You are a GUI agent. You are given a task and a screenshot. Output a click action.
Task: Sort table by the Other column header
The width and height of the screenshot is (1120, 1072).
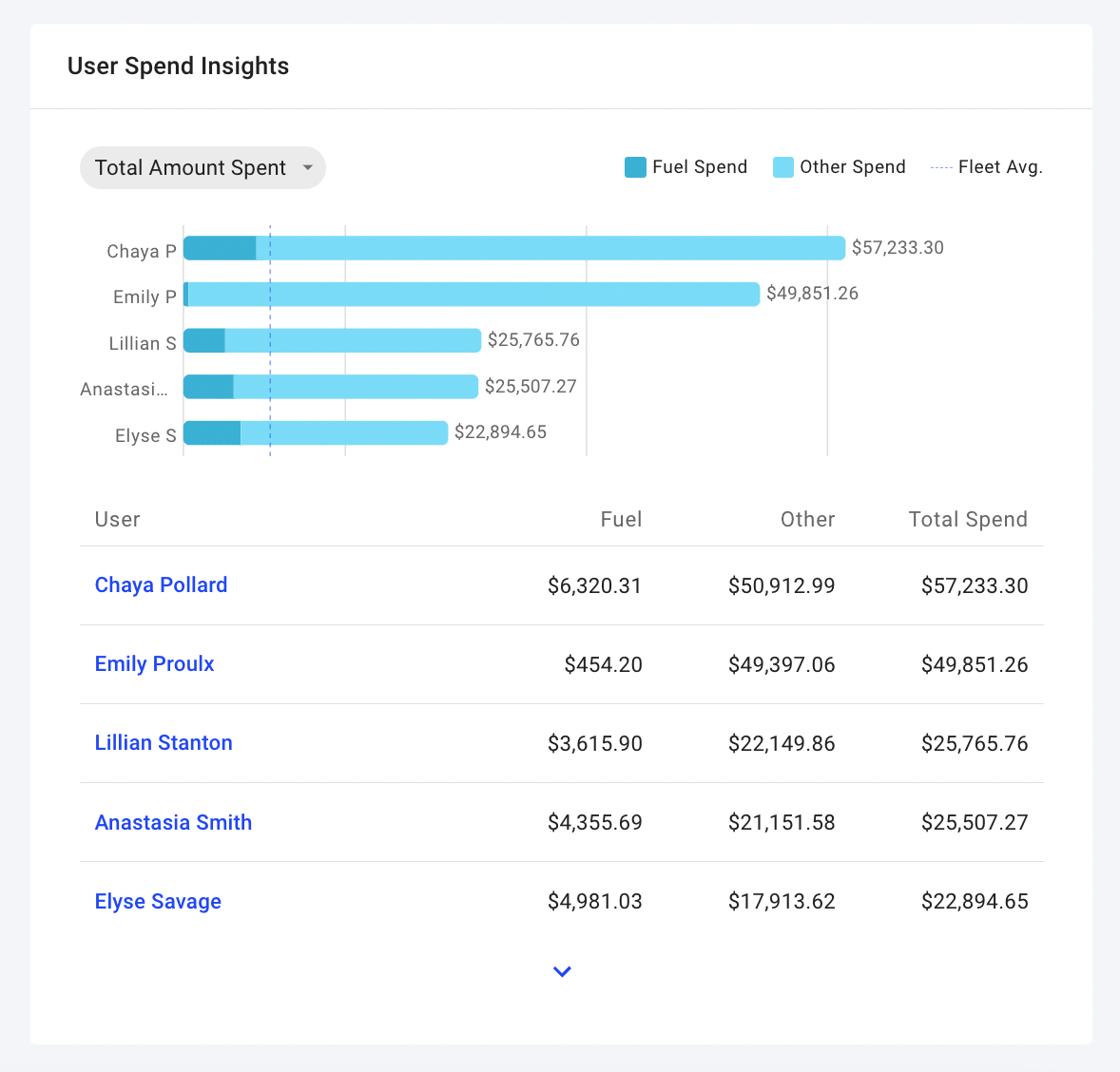807,520
